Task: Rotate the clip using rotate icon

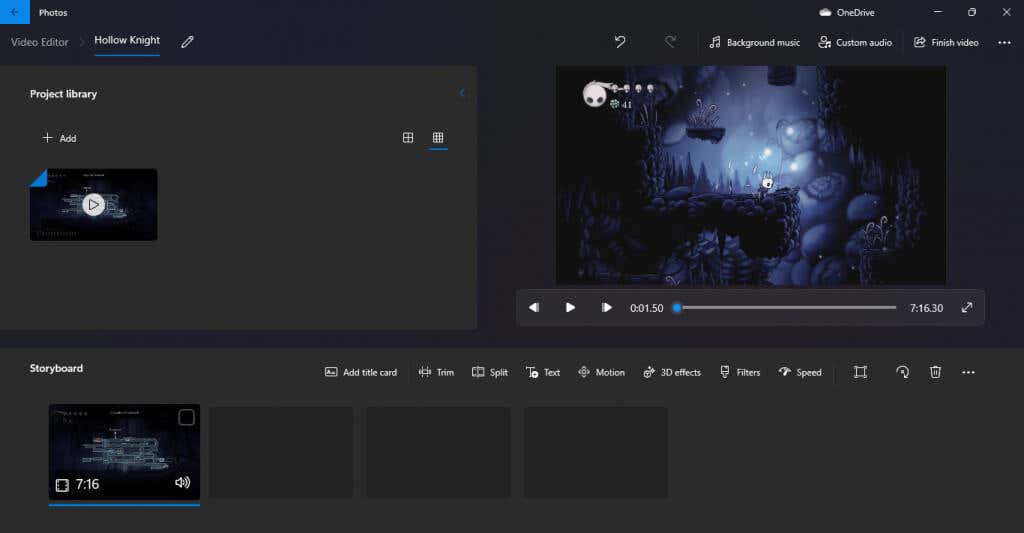Action: [903, 372]
